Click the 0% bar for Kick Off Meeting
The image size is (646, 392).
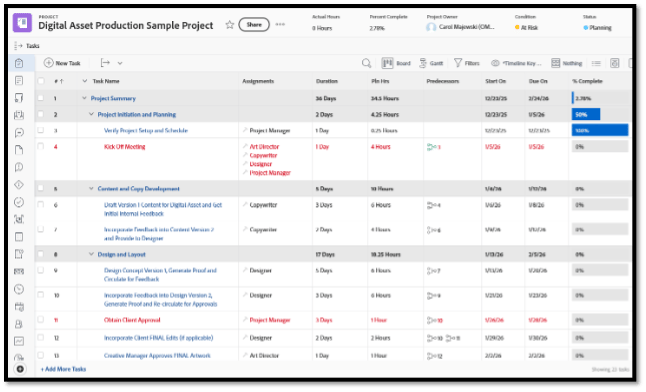point(600,146)
